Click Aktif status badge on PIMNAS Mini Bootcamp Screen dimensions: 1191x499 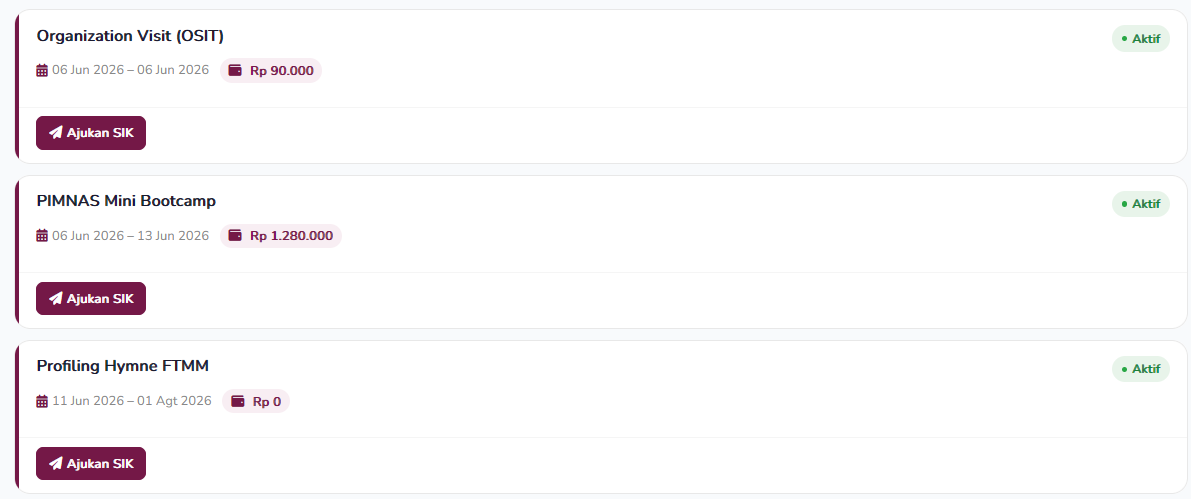coord(1141,204)
